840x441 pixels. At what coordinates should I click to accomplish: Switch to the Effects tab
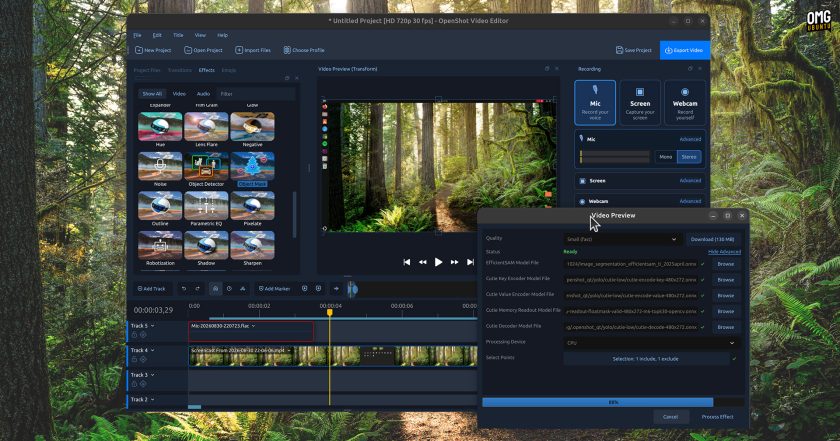(x=207, y=70)
